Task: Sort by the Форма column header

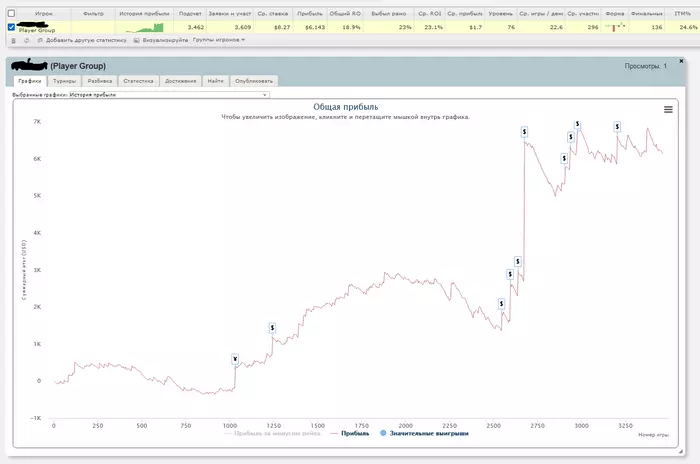Action: (615, 14)
